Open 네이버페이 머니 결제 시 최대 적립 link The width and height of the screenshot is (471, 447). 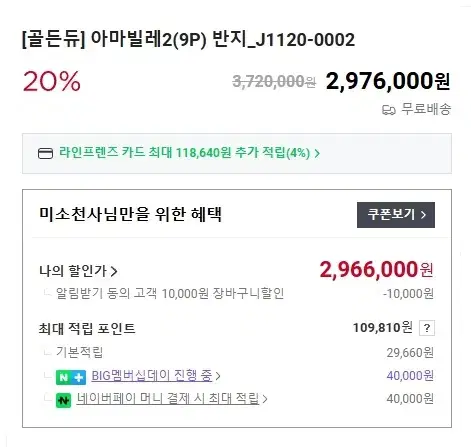(168, 398)
